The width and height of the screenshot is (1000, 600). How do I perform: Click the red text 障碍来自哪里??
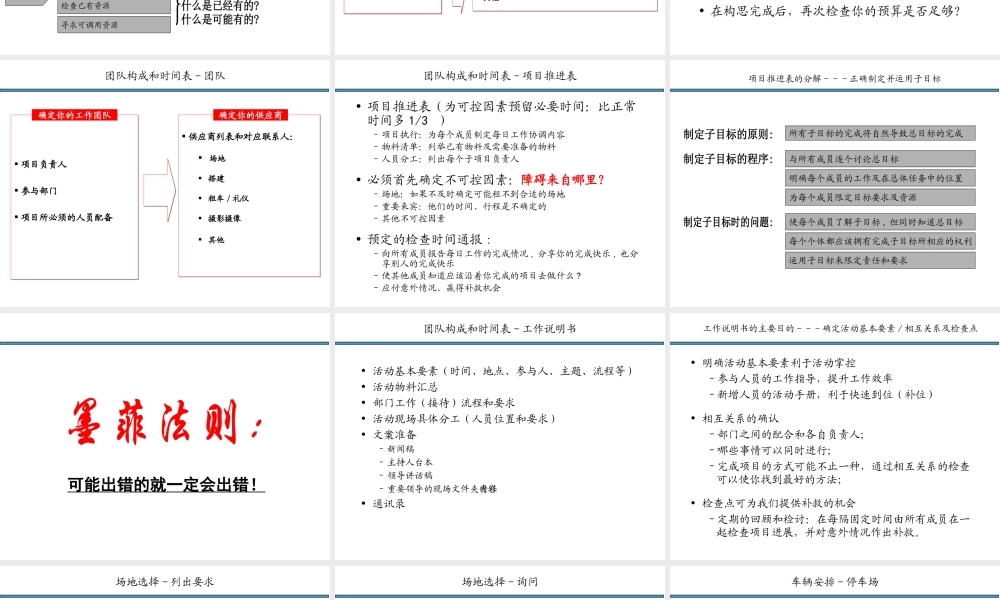click(x=562, y=180)
